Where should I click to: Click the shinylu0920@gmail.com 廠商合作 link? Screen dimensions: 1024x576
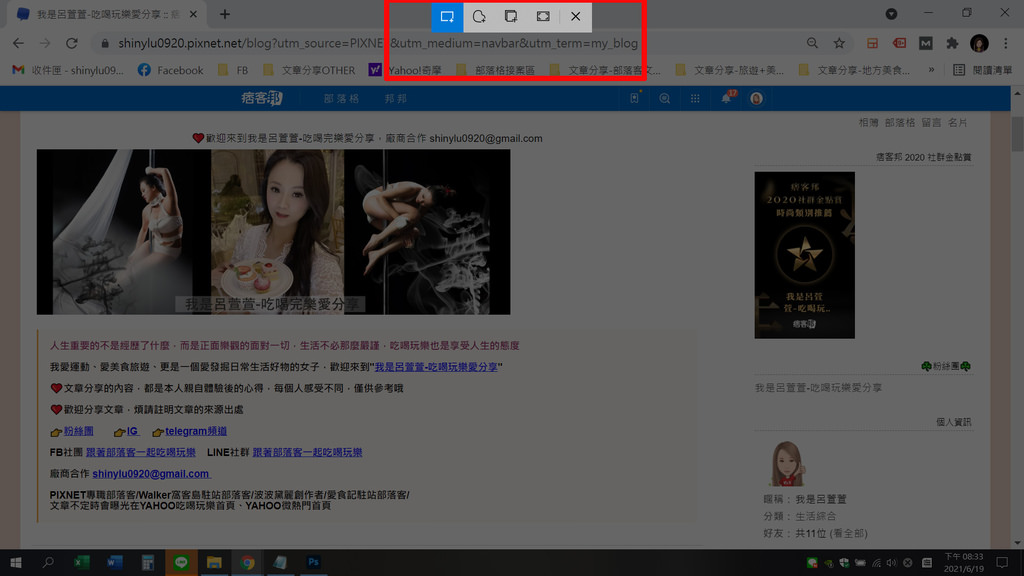coord(151,473)
